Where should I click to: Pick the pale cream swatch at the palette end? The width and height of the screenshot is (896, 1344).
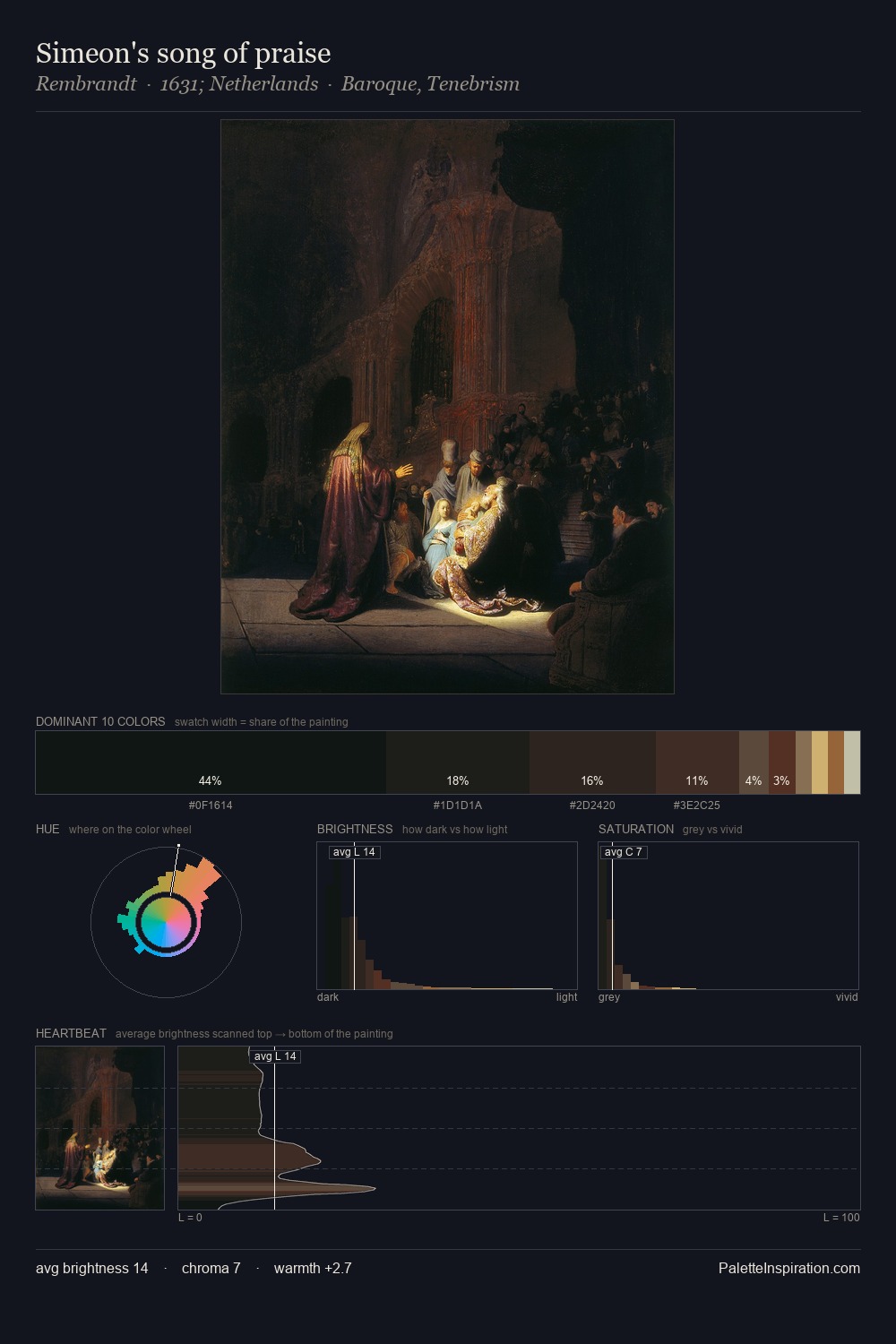(x=852, y=762)
